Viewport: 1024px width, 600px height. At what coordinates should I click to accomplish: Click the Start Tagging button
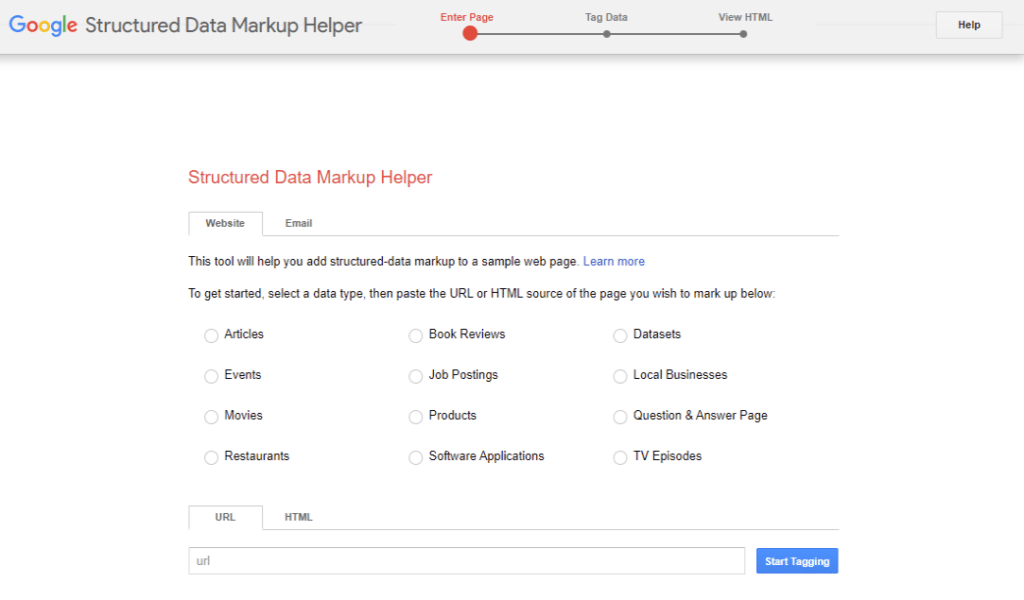[797, 561]
